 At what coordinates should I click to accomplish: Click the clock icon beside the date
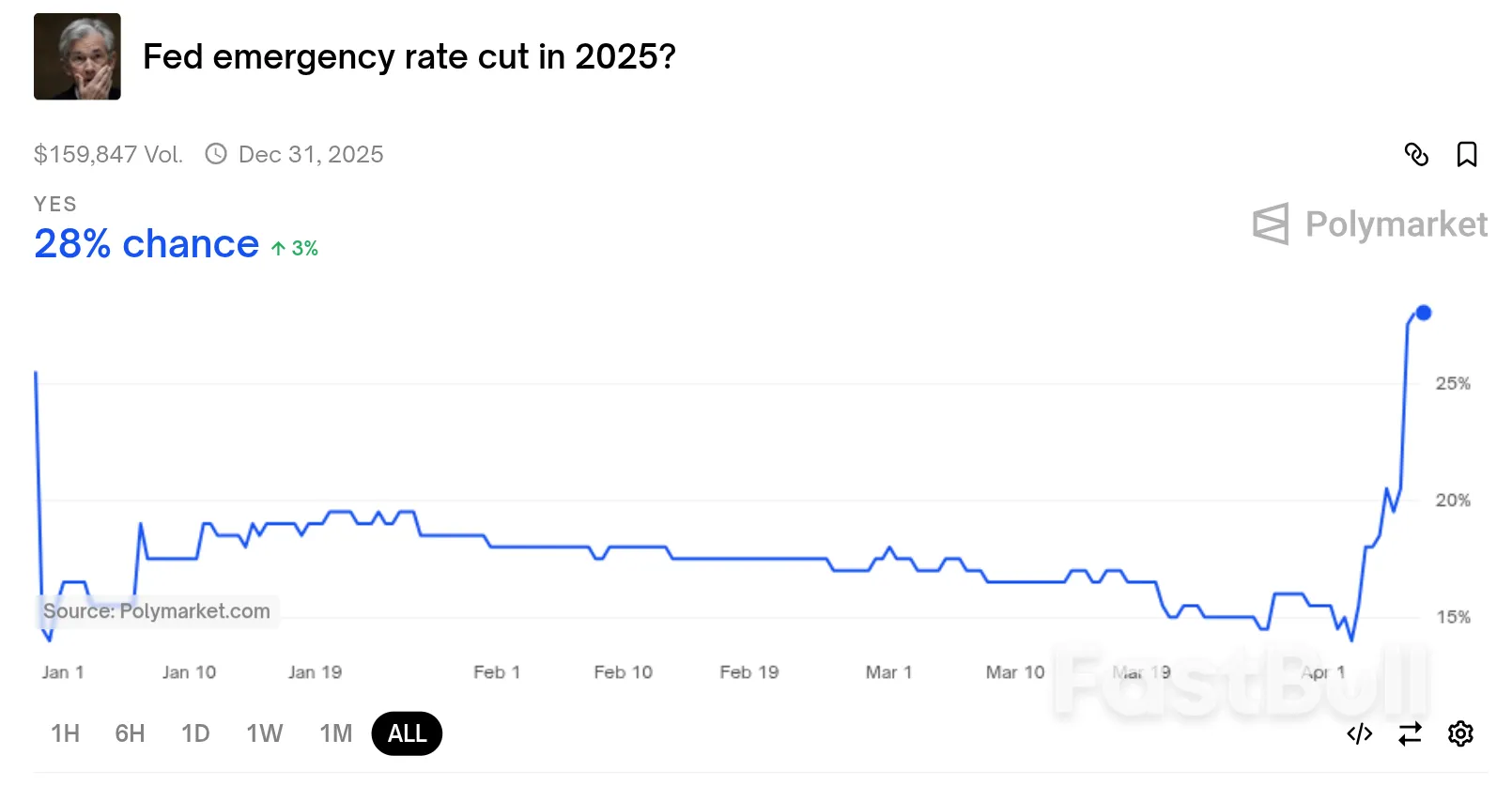pos(216,154)
